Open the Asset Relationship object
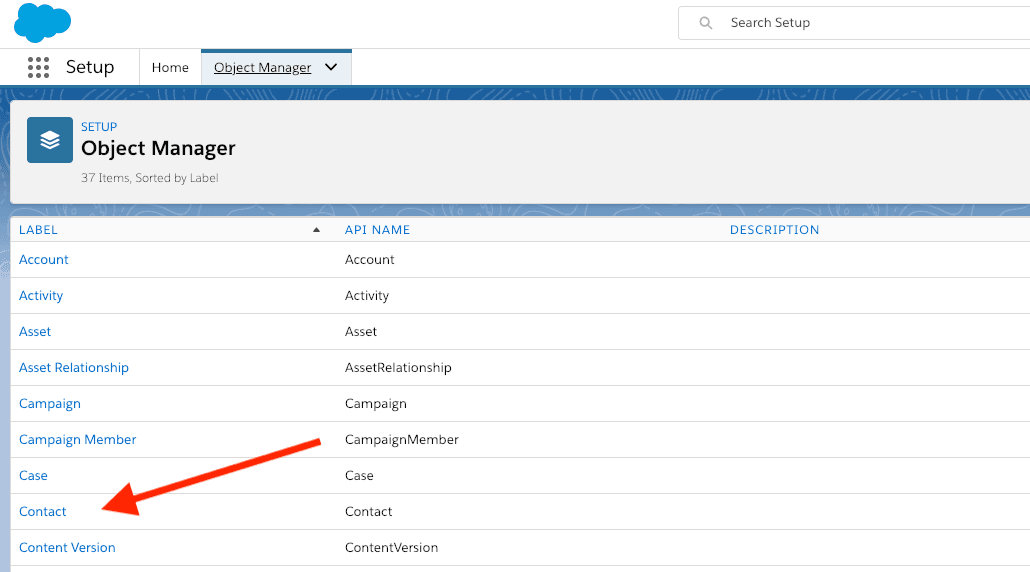This screenshot has width=1030, height=572. [x=74, y=368]
